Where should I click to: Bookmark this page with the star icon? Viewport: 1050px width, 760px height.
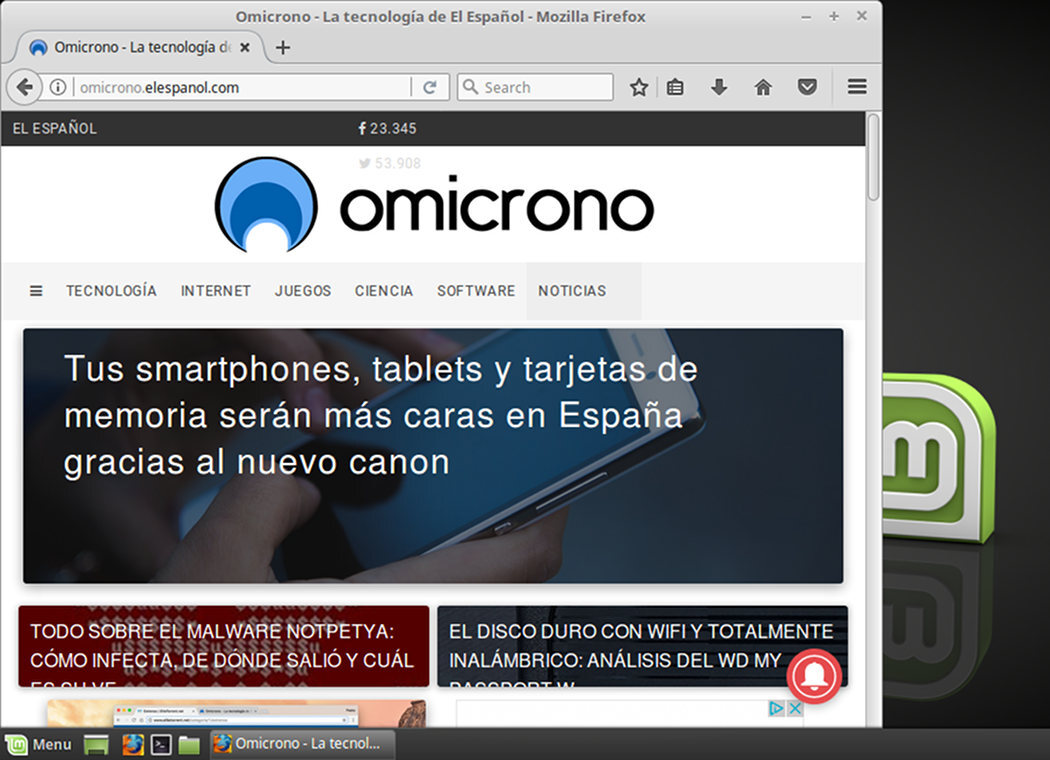tap(639, 87)
